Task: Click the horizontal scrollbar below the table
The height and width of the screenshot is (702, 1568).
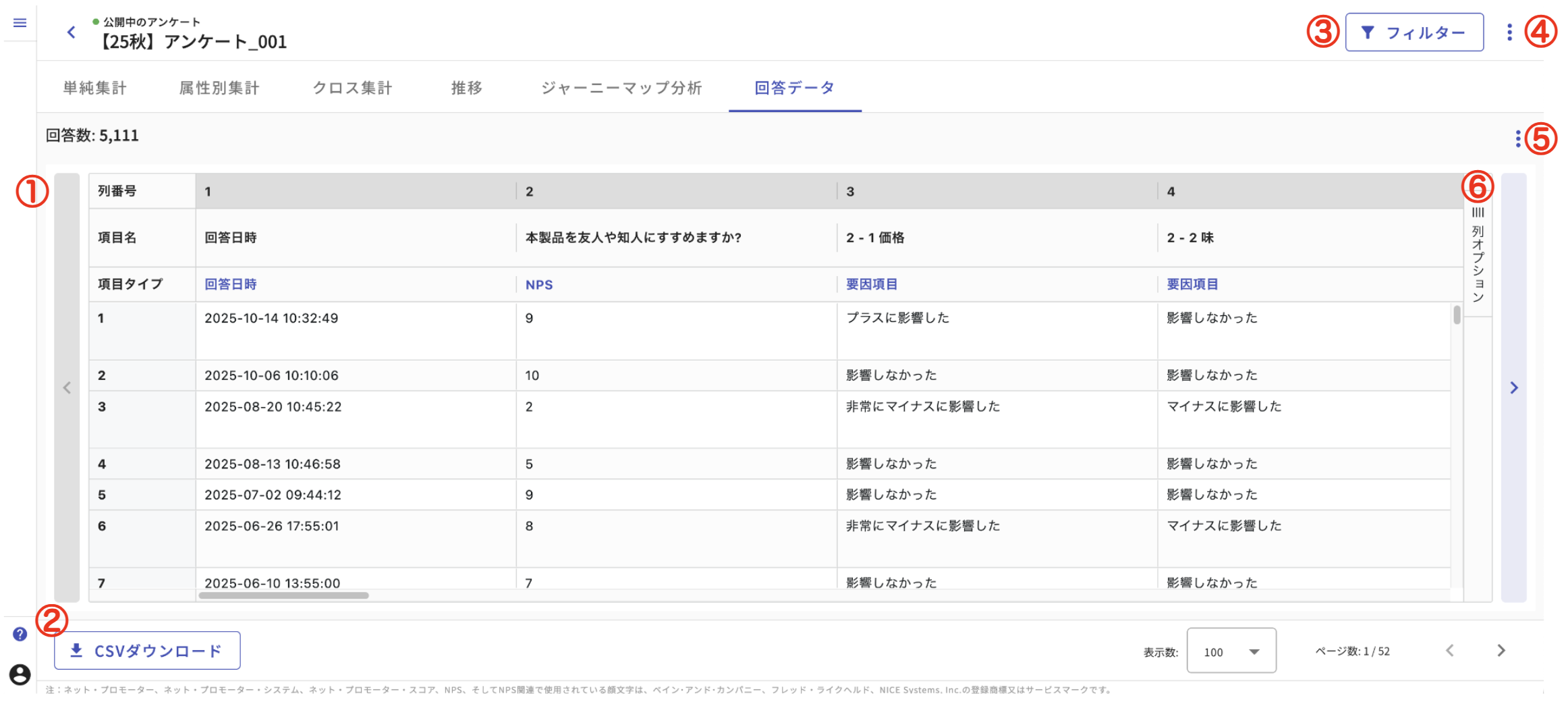Action: pos(283,595)
